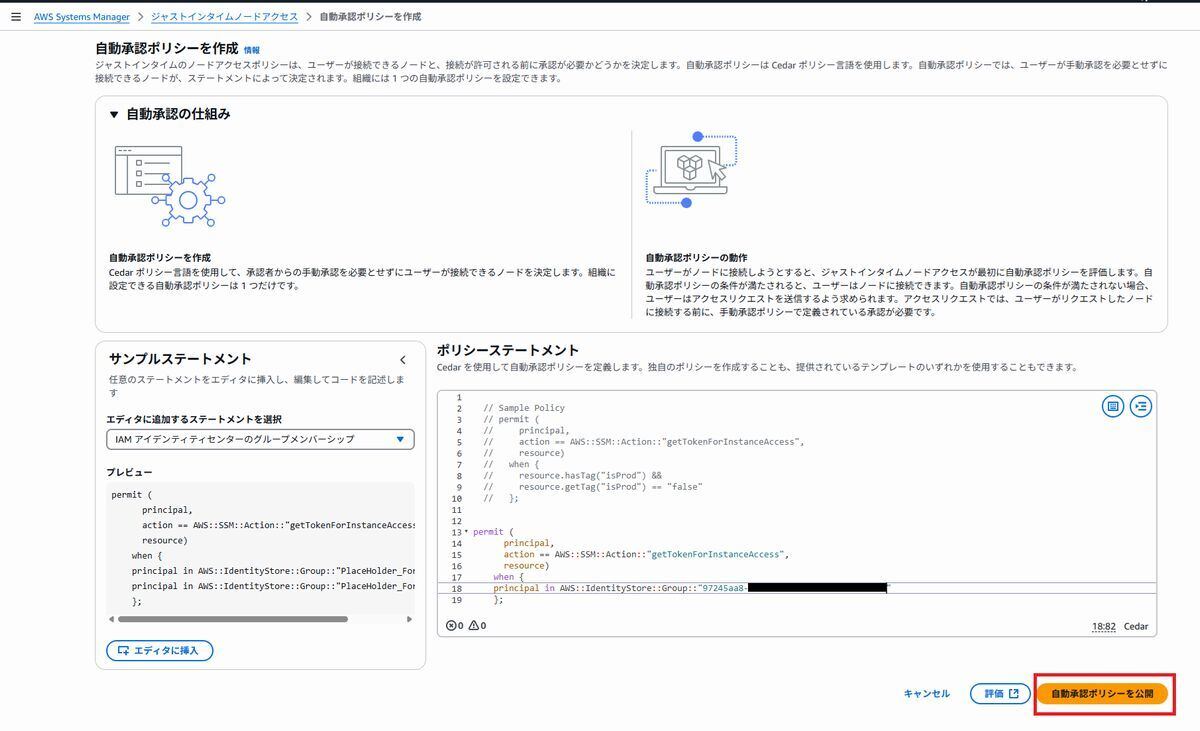Place cursor on line 18 principal statement
1200x731 pixels.
pyautogui.click(x=690, y=588)
